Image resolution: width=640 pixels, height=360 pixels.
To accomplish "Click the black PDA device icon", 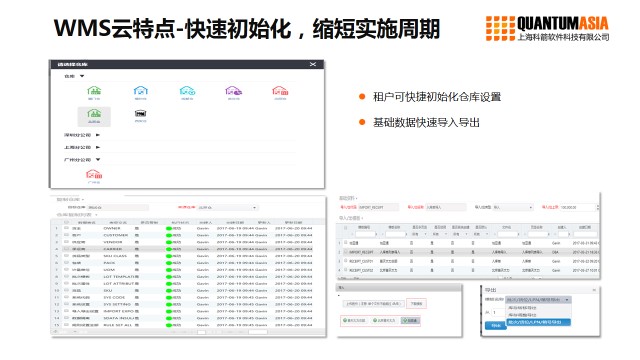I will pos(140,113).
